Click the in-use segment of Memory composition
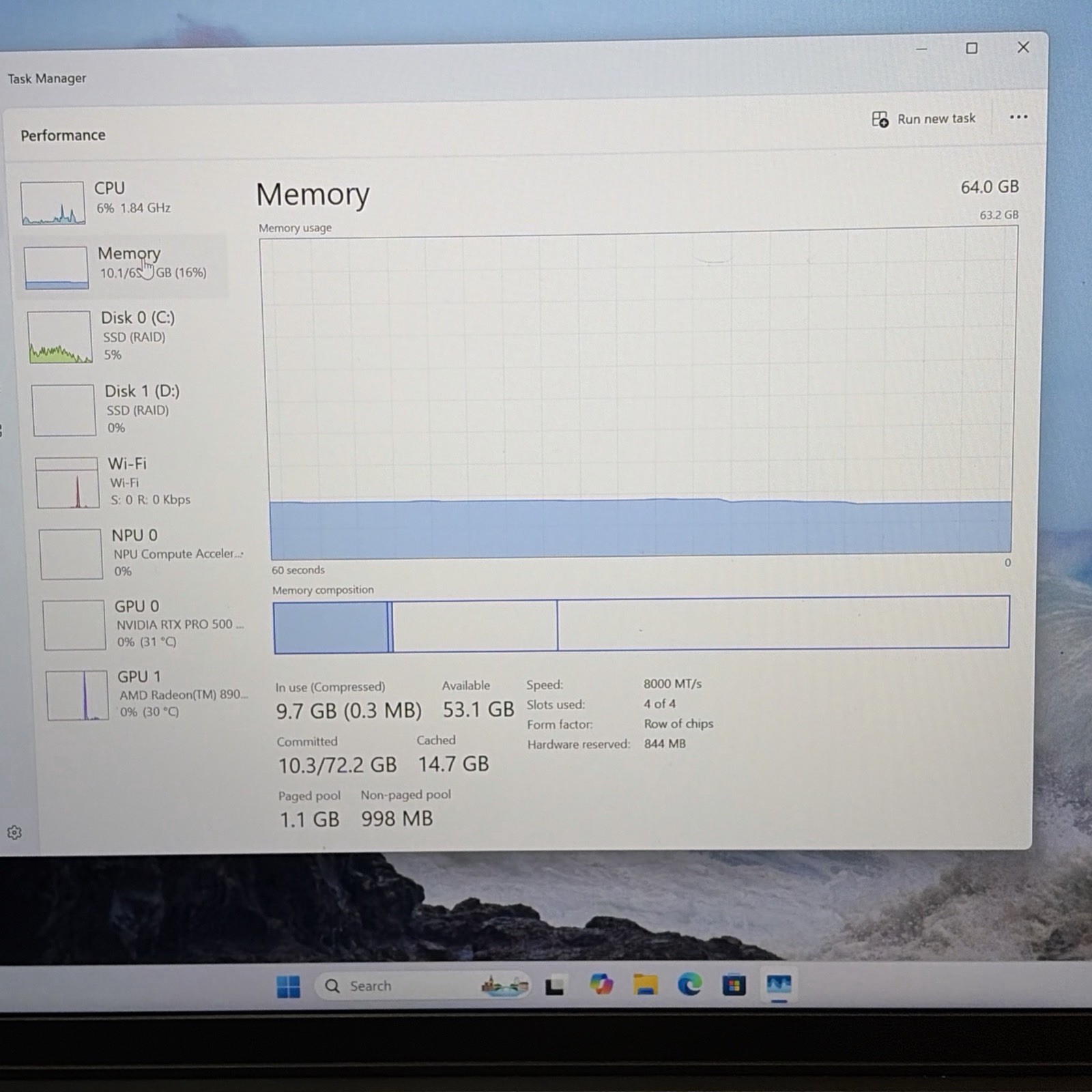Screen dimensions: 1092x1092 [330, 628]
